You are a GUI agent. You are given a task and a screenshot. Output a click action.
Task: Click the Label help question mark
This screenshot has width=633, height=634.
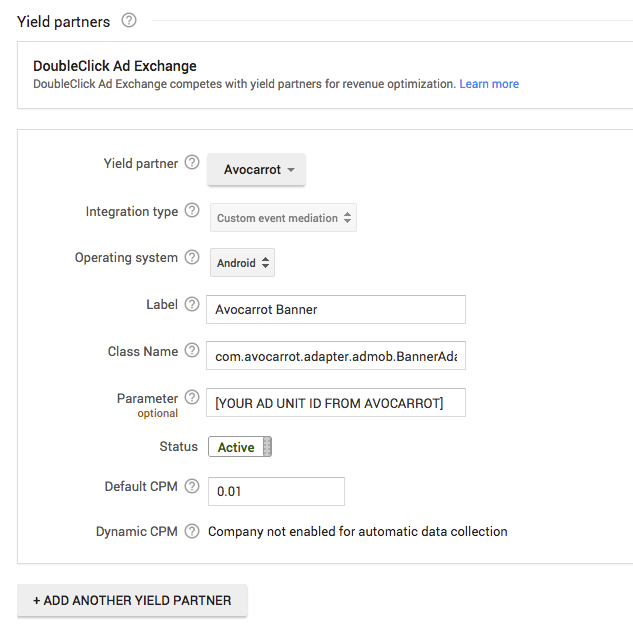coord(192,304)
